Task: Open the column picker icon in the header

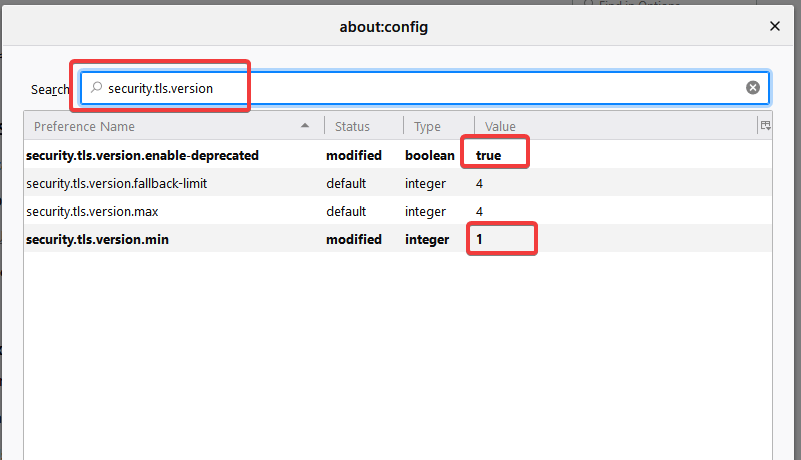Action: 765,126
